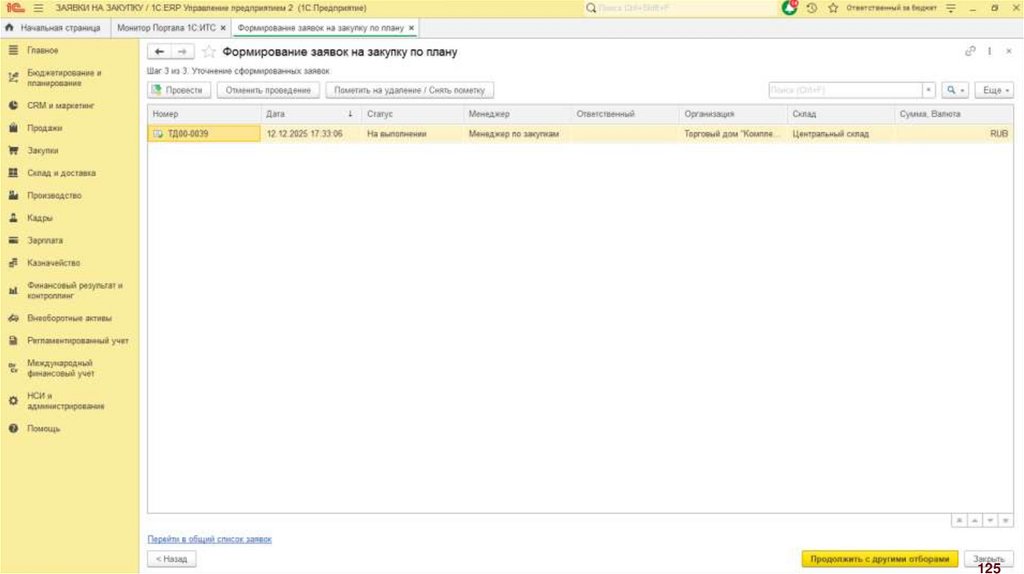Image resolution: width=1024 pixels, height=574 pixels.
Task: Open the find magnifier dropdown button
Action: 955,90
